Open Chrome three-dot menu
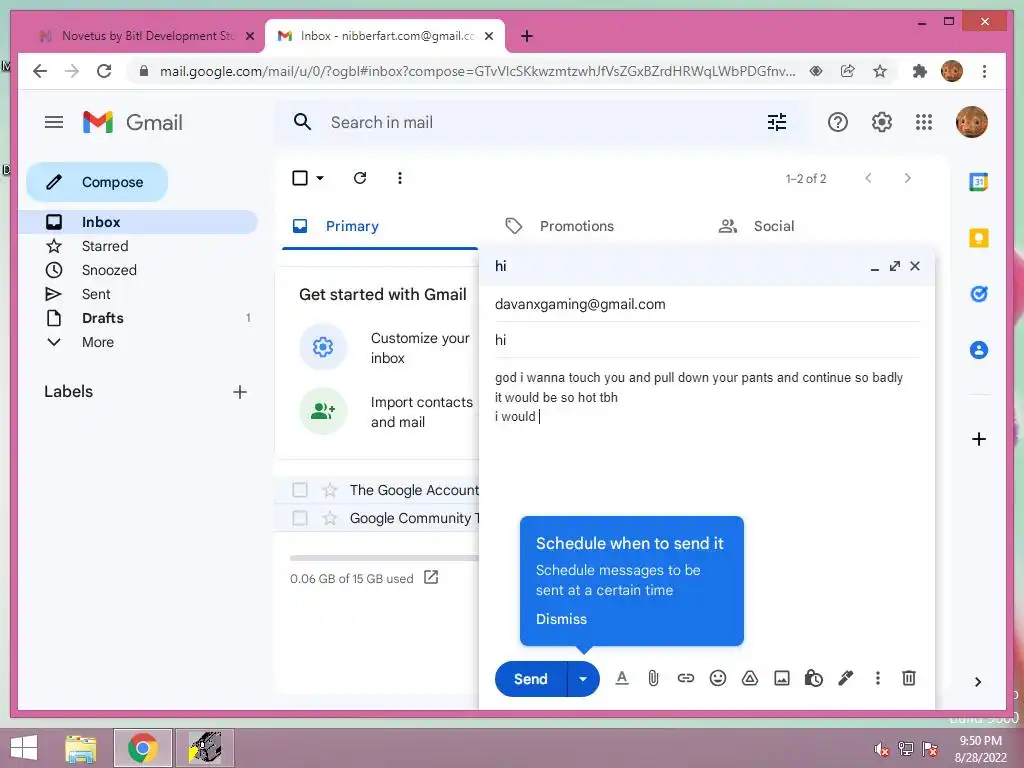The image size is (1024, 768). tap(984, 71)
